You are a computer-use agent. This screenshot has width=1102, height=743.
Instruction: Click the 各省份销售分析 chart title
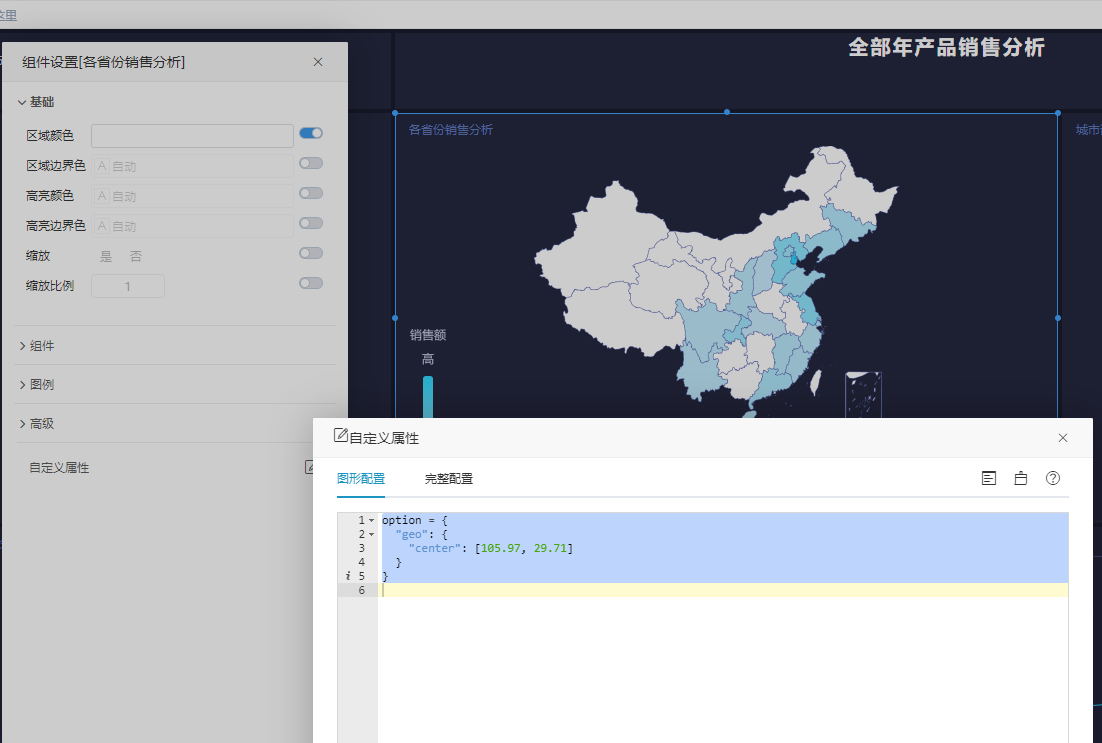point(450,129)
